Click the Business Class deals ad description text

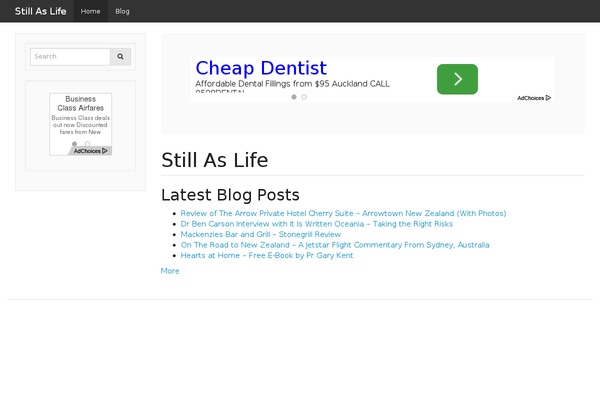tap(80, 125)
